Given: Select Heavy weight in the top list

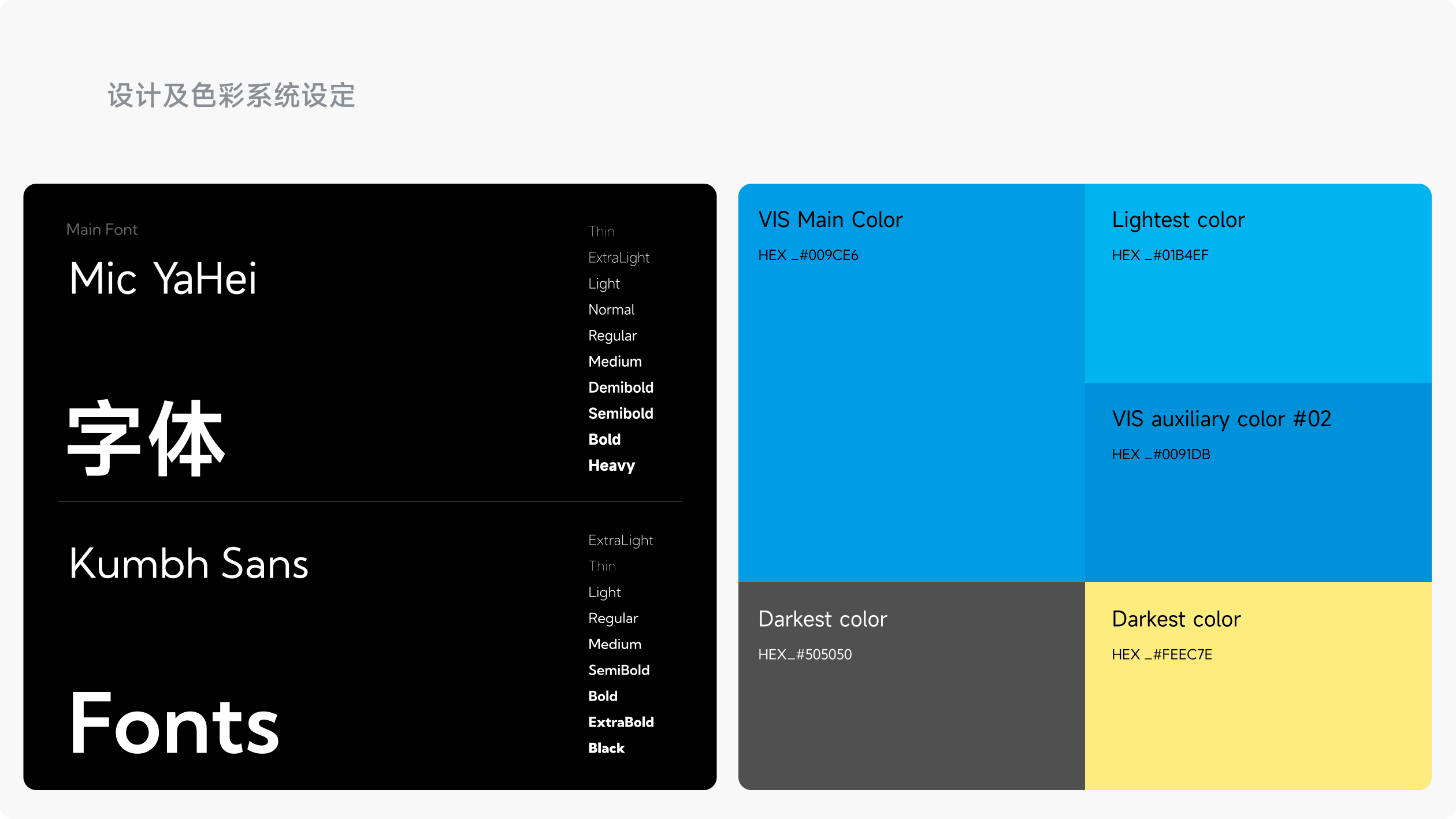Looking at the screenshot, I should pyautogui.click(x=611, y=466).
